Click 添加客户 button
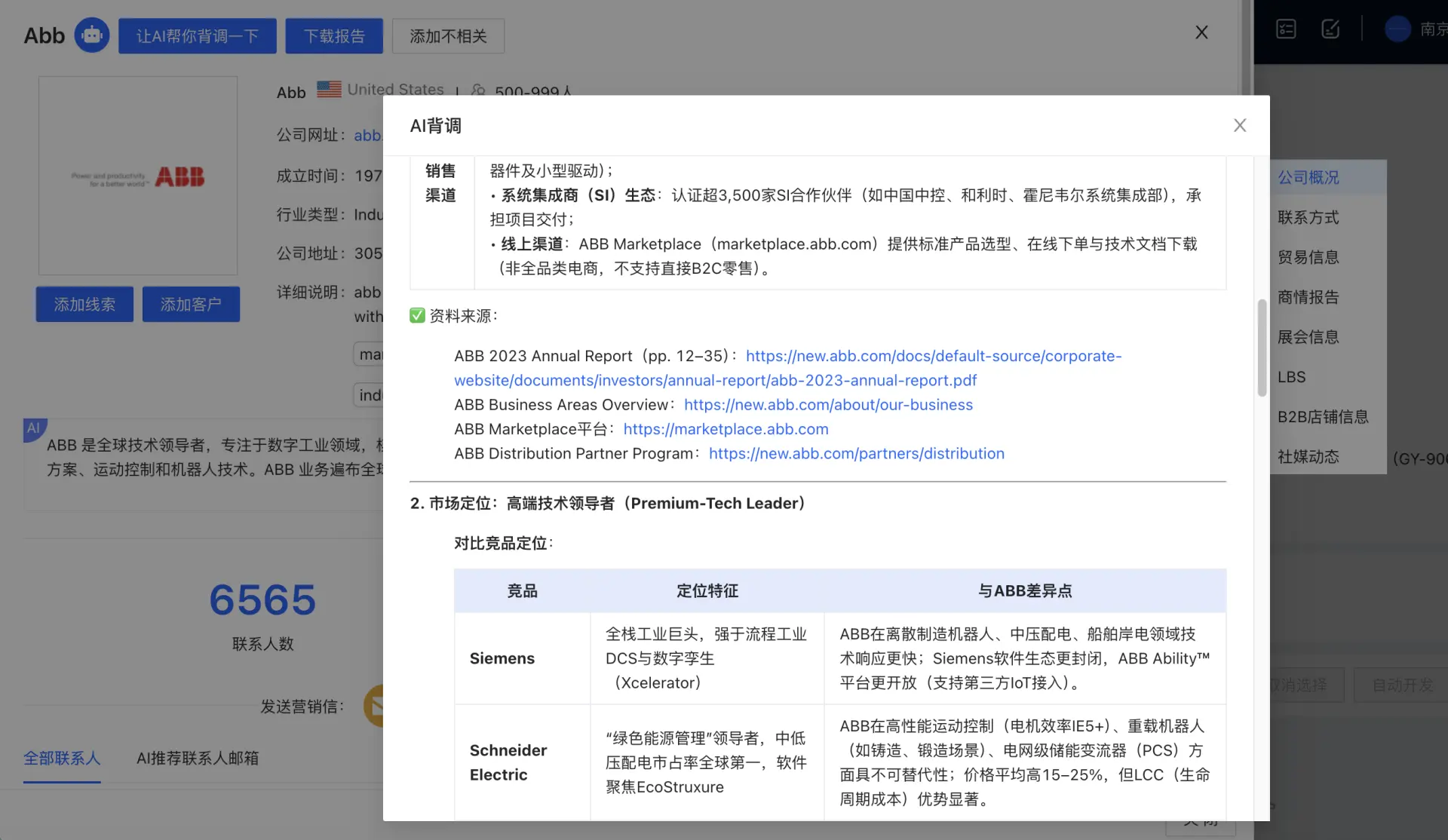Screen dimensions: 1448x840 point(191,304)
